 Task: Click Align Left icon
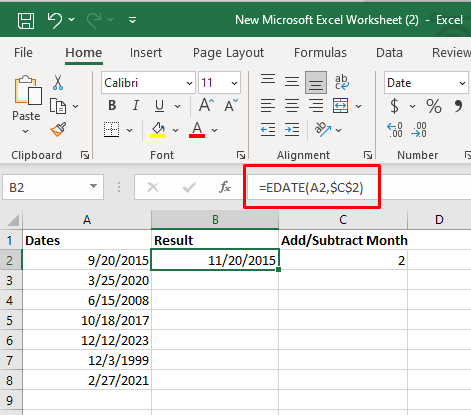click(268, 106)
